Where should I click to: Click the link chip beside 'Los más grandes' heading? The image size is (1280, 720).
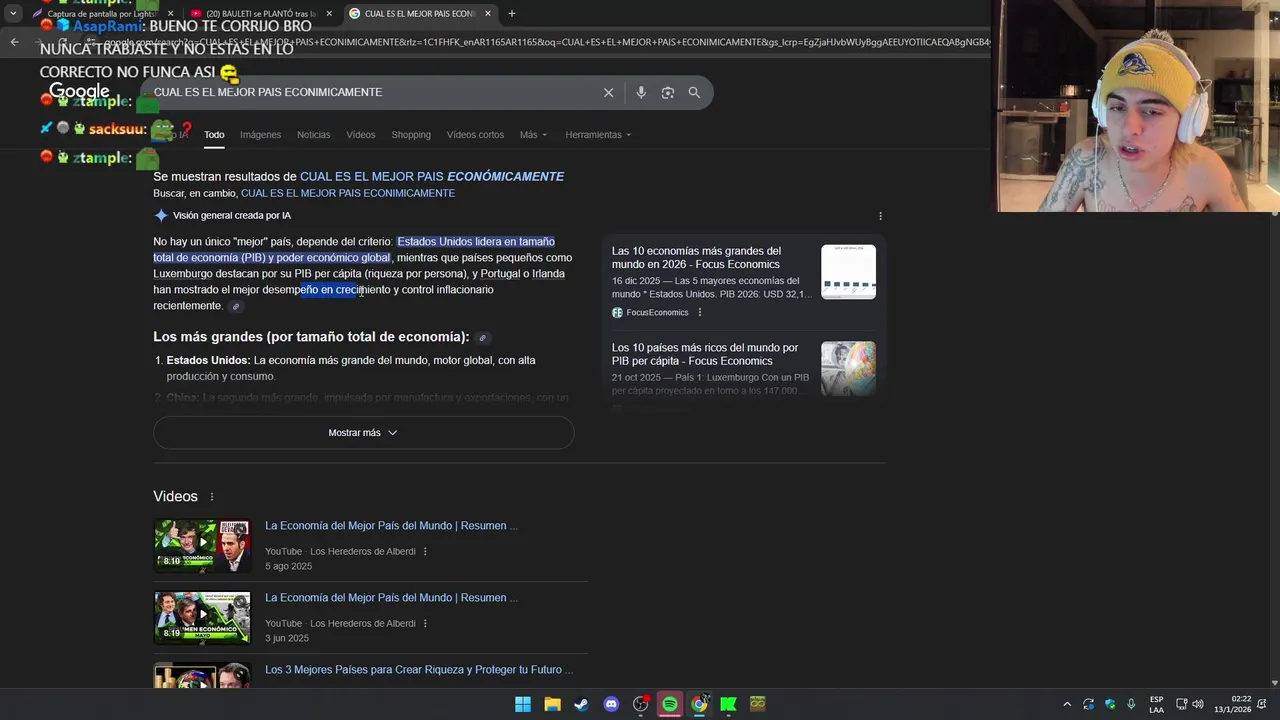(482, 338)
